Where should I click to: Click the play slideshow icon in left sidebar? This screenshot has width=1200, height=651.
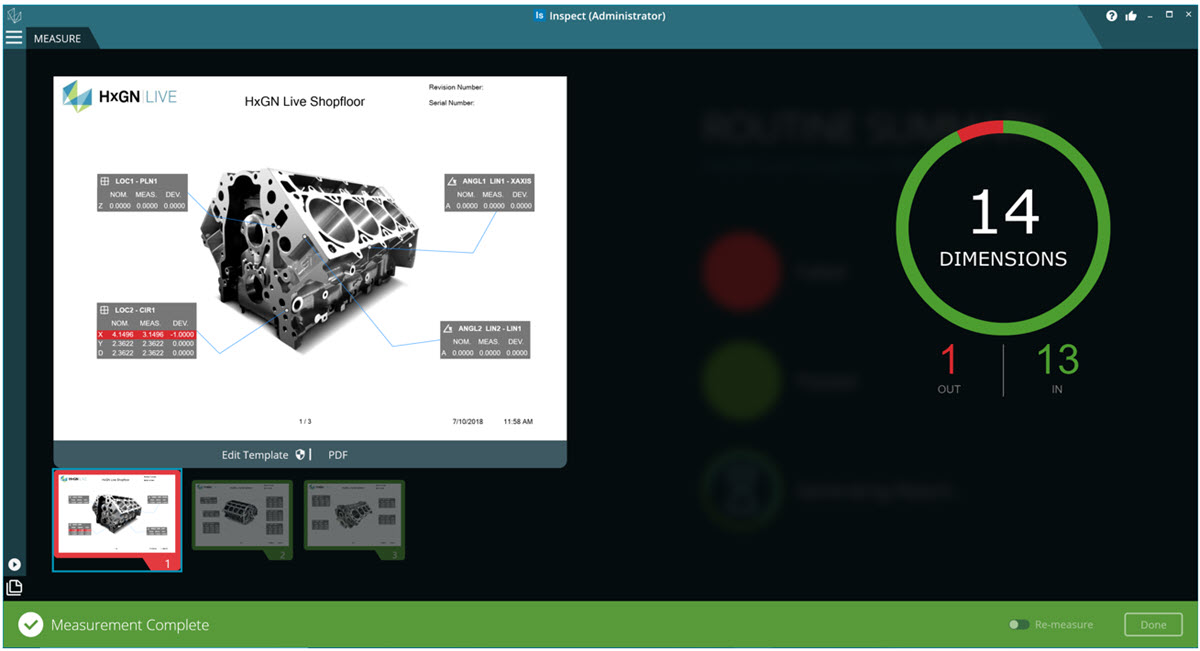(14, 563)
